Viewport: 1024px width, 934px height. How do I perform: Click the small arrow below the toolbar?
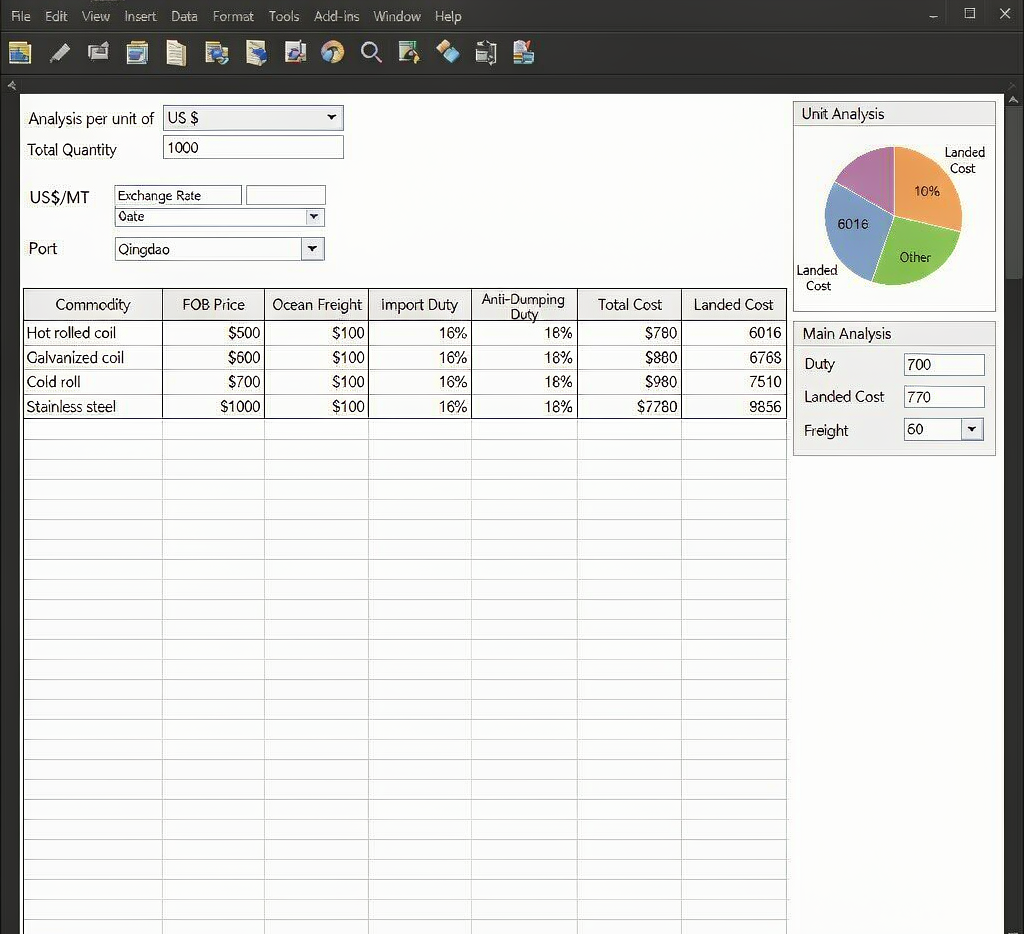11,85
